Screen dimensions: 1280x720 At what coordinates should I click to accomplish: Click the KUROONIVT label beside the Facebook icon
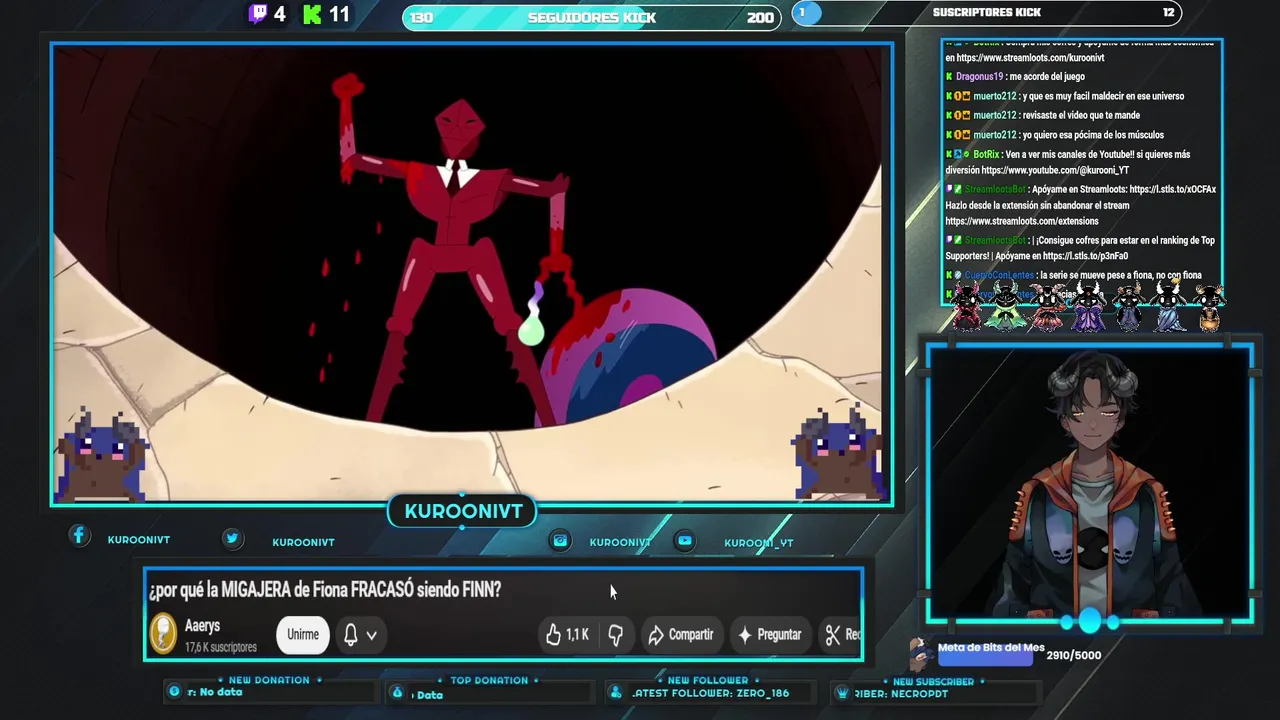(x=139, y=540)
